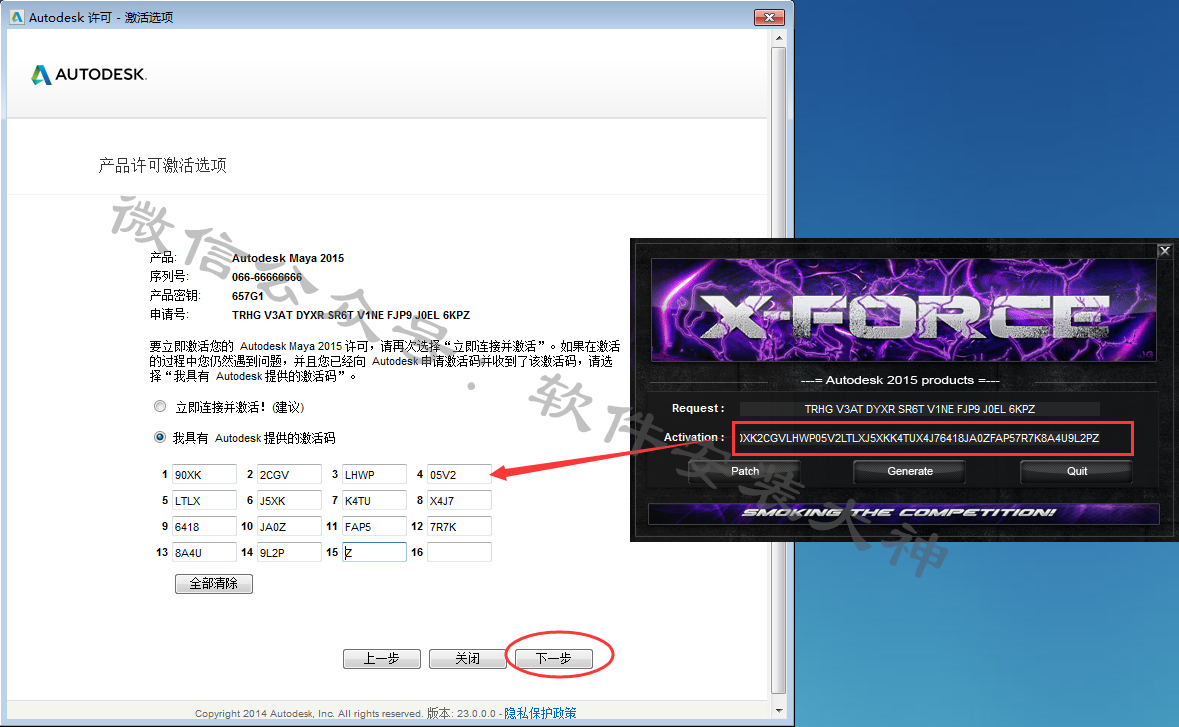The width and height of the screenshot is (1179, 727).
Task: Click activation code field 9 containing 6418
Action: 204,526
